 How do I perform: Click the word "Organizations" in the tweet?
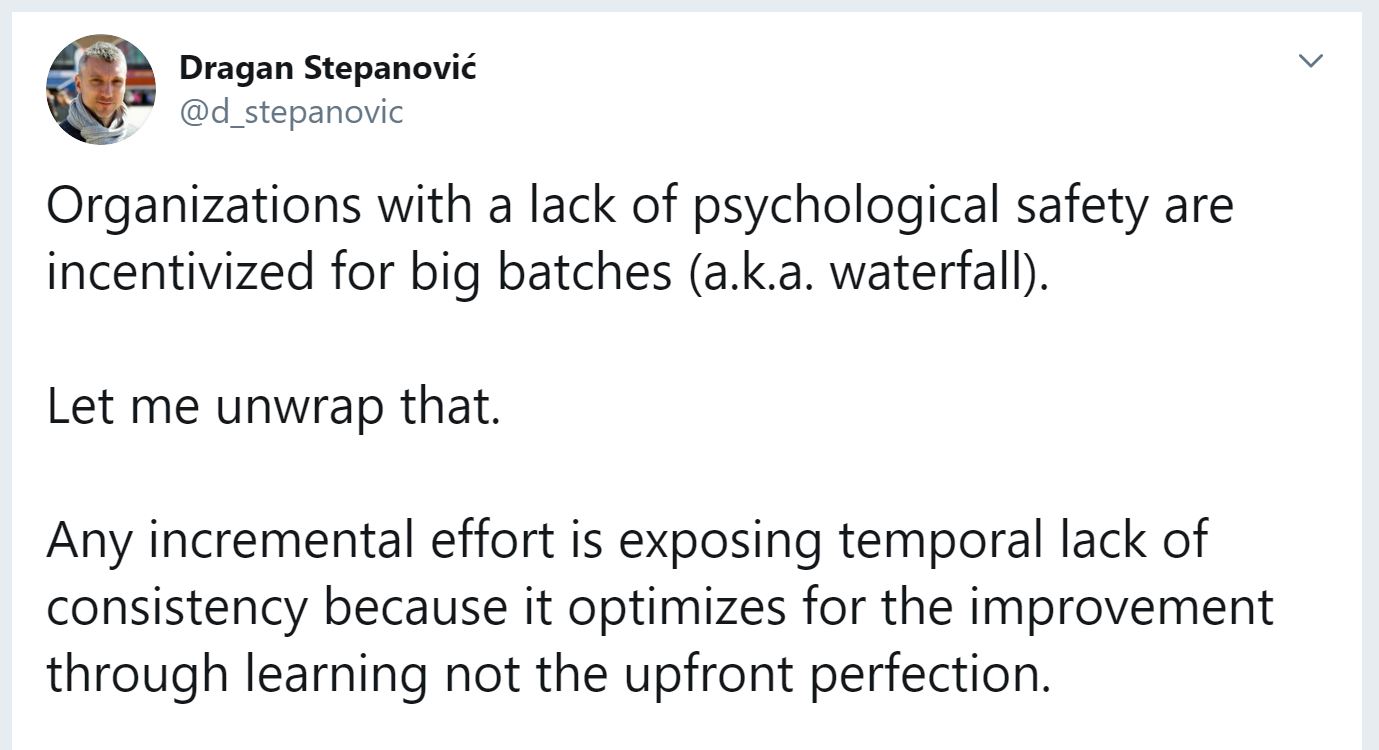[x=203, y=207]
